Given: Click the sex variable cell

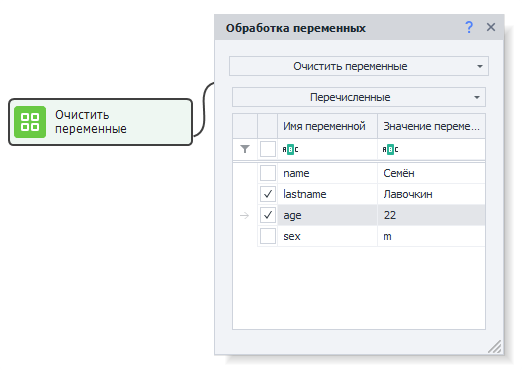Looking at the screenshot, I should (327, 236).
